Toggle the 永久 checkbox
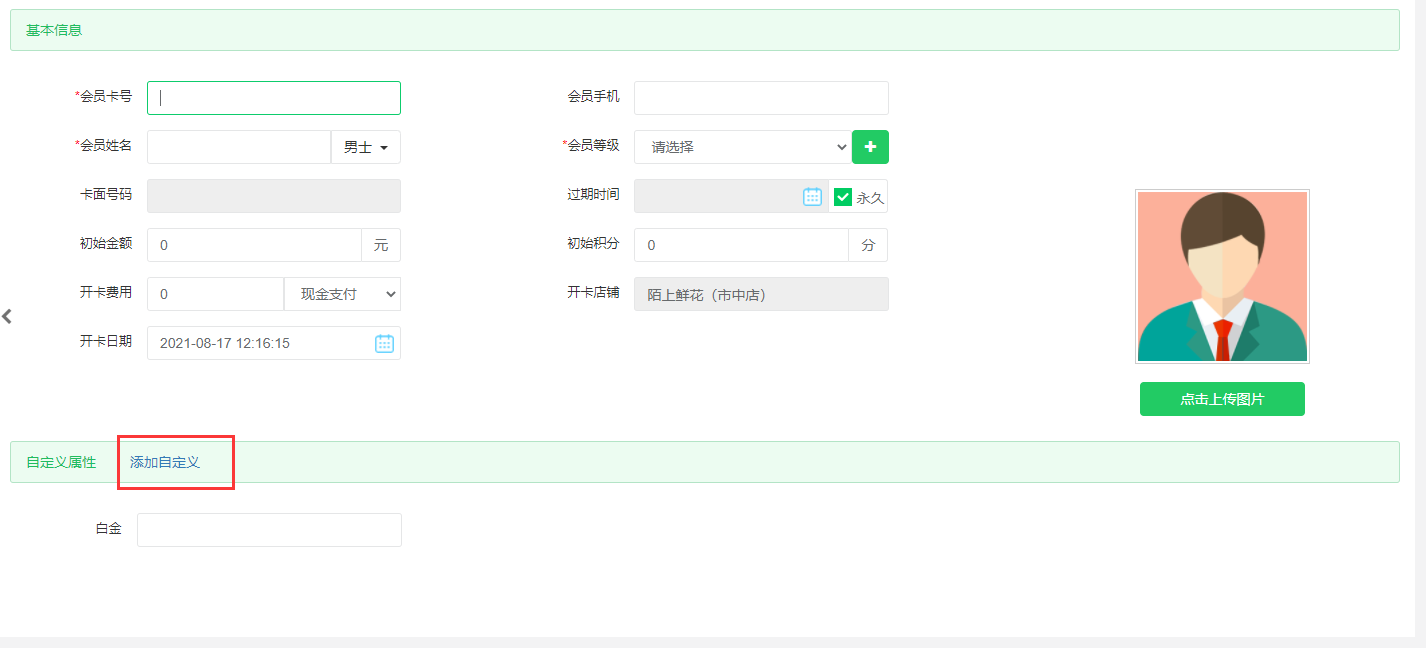The width and height of the screenshot is (1426, 648). pos(843,197)
